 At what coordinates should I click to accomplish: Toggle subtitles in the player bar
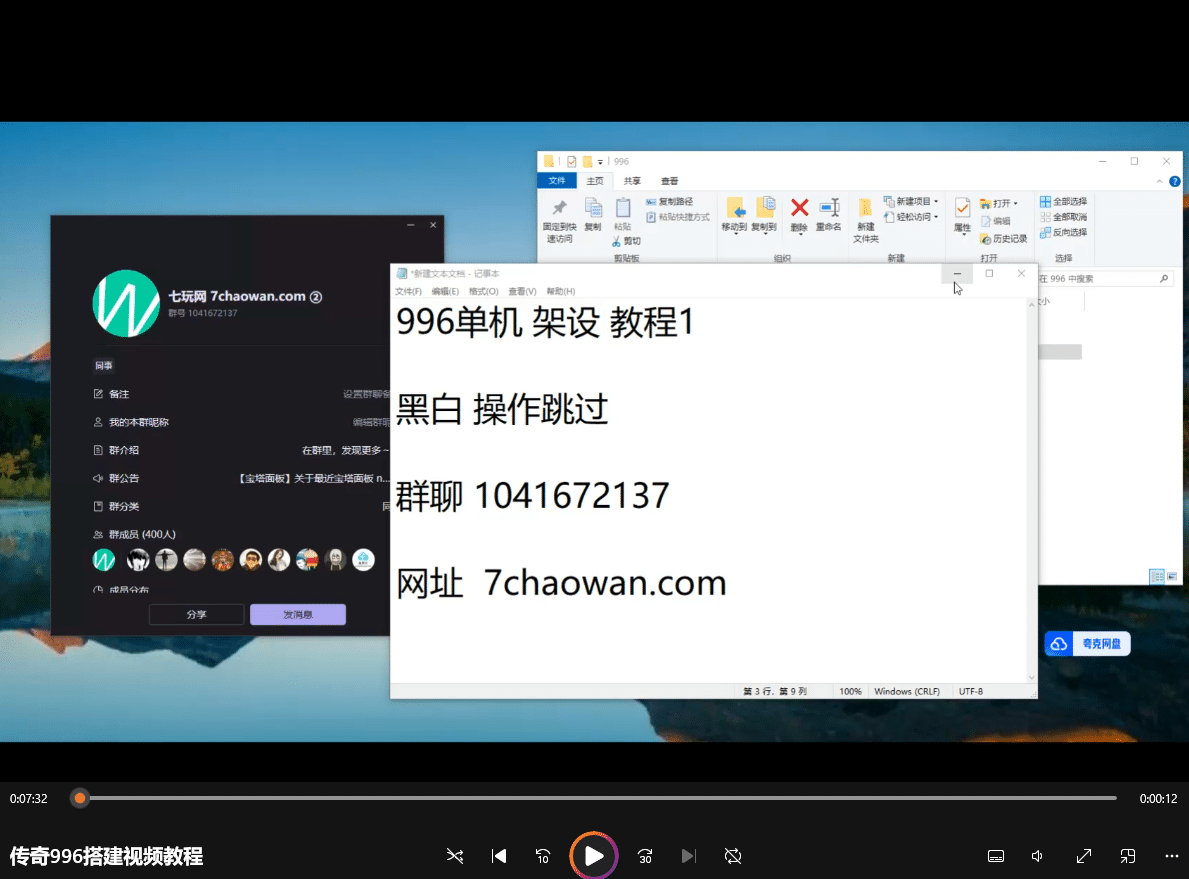[x=995, y=856]
